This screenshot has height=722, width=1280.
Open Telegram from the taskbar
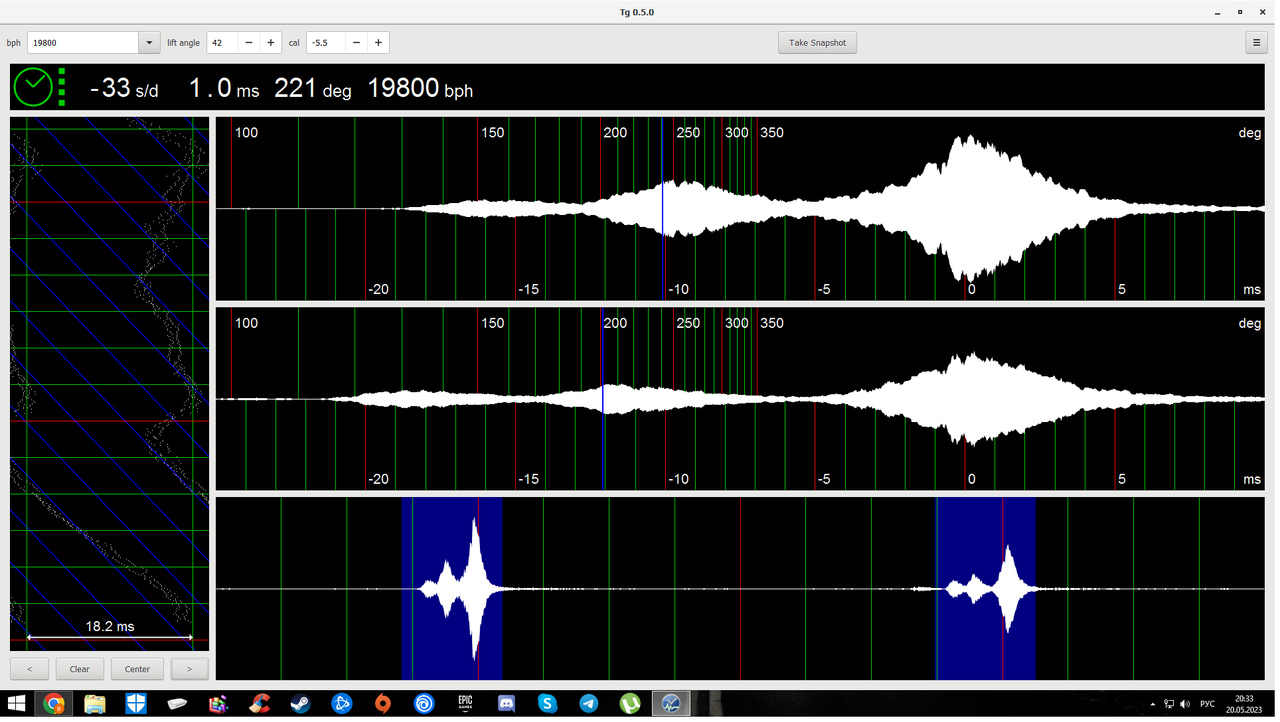[x=589, y=704]
